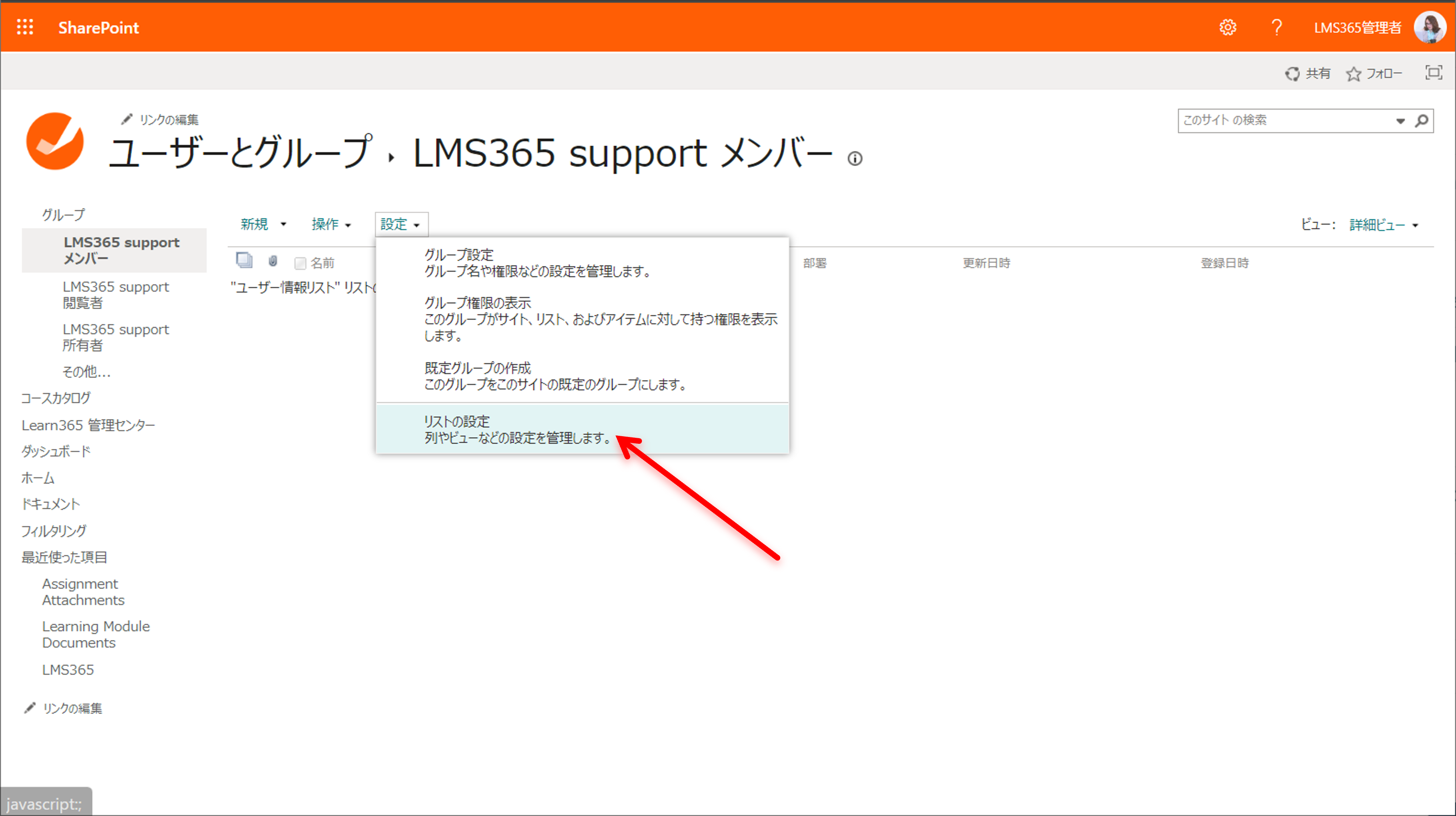Open the settings gear in the header
The height and width of the screenshot is (816, 1456).
click(1227, 27)
